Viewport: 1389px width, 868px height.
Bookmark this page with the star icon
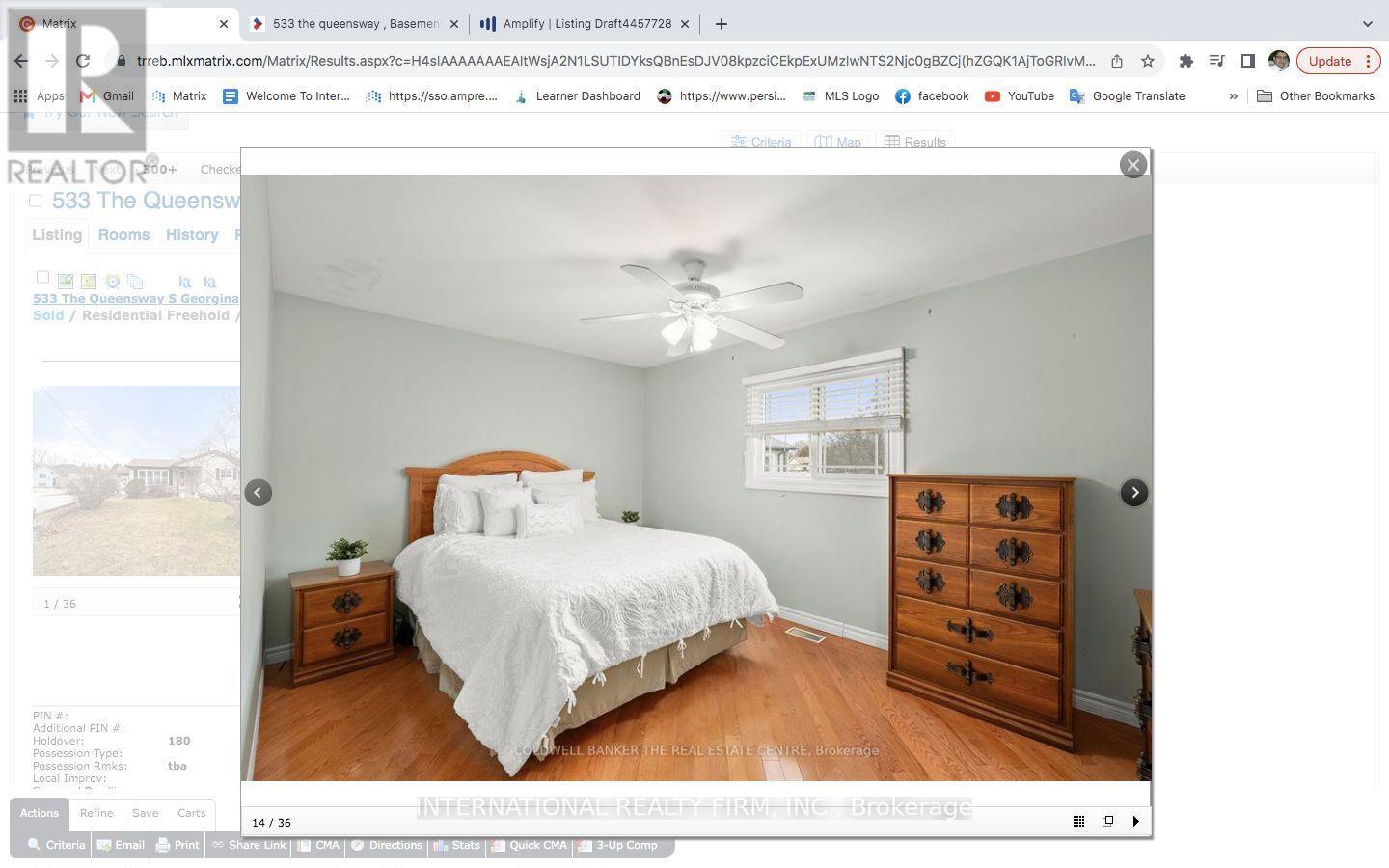coord(1148,61)
